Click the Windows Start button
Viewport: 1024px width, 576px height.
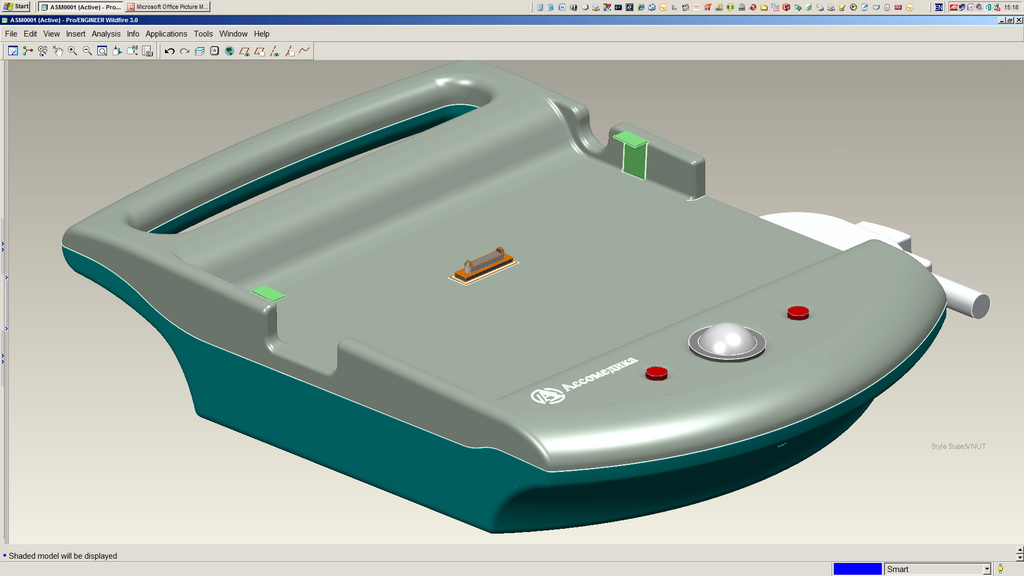coord(16,6)
